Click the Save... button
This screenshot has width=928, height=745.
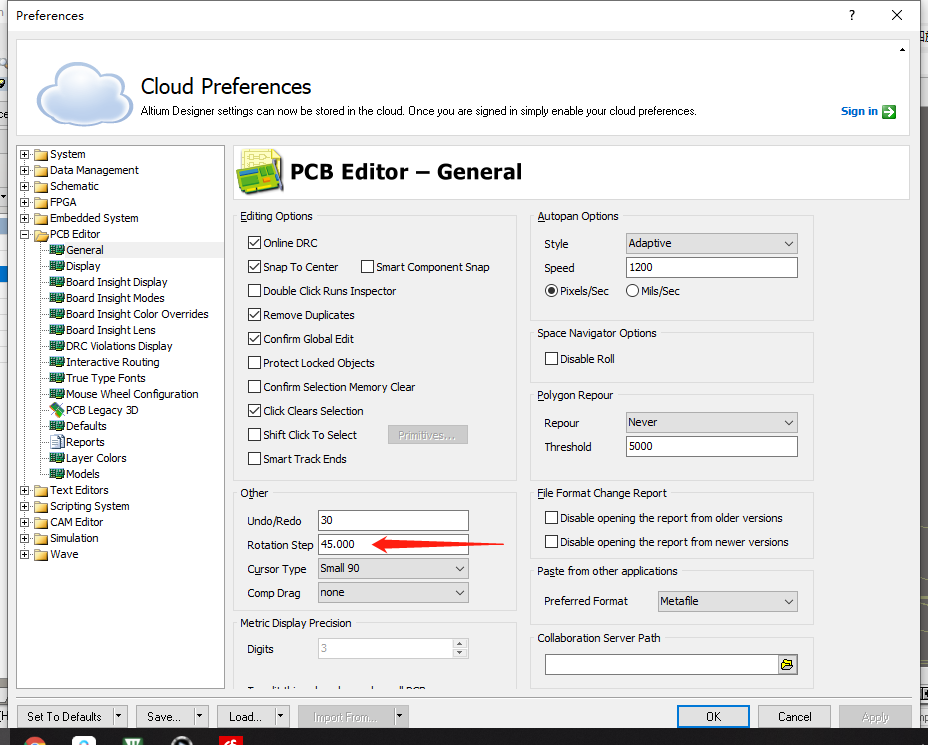tap(164, 717)
